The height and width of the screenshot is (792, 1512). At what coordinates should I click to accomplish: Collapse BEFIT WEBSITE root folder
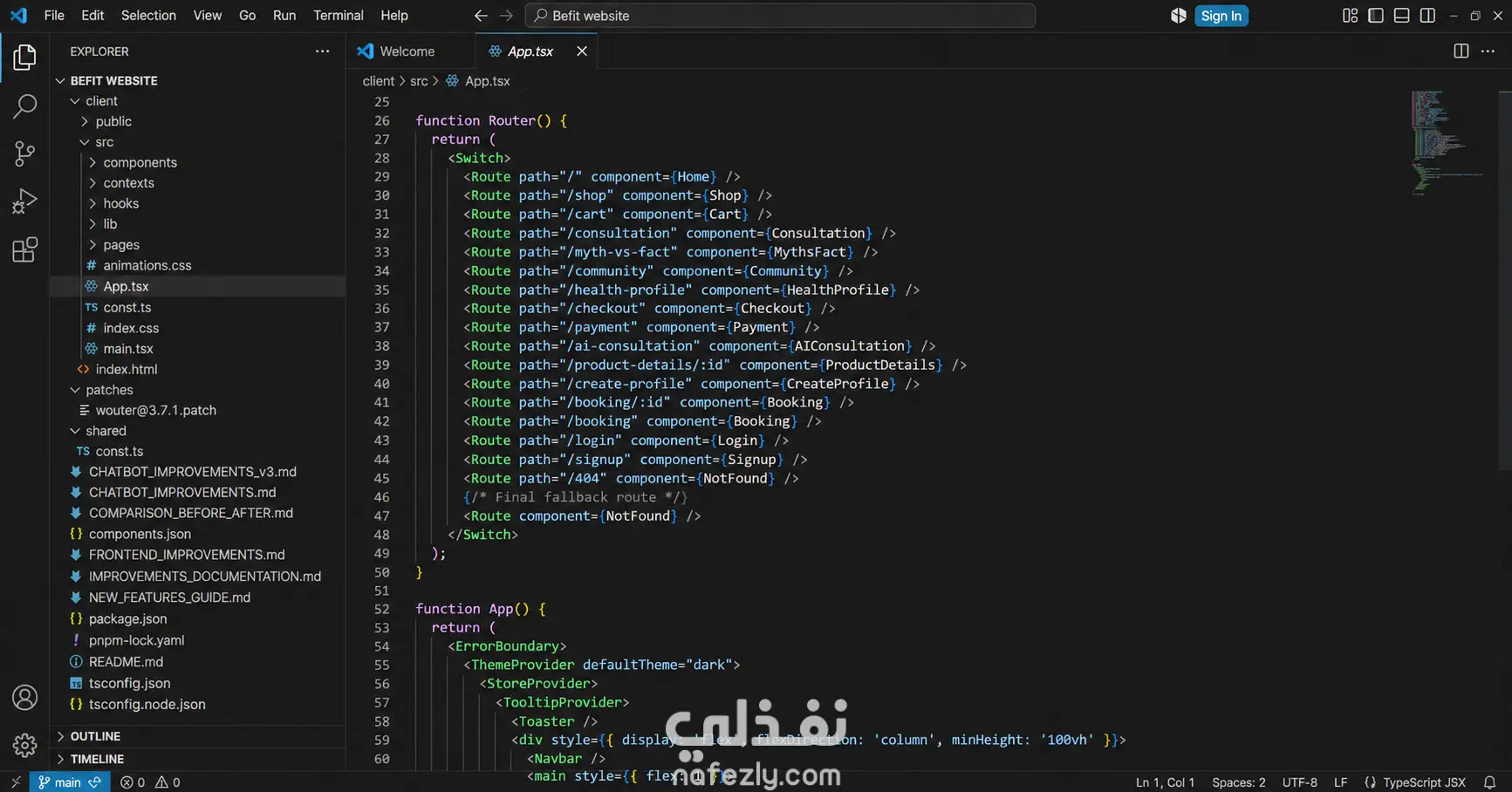coord(113,80)
